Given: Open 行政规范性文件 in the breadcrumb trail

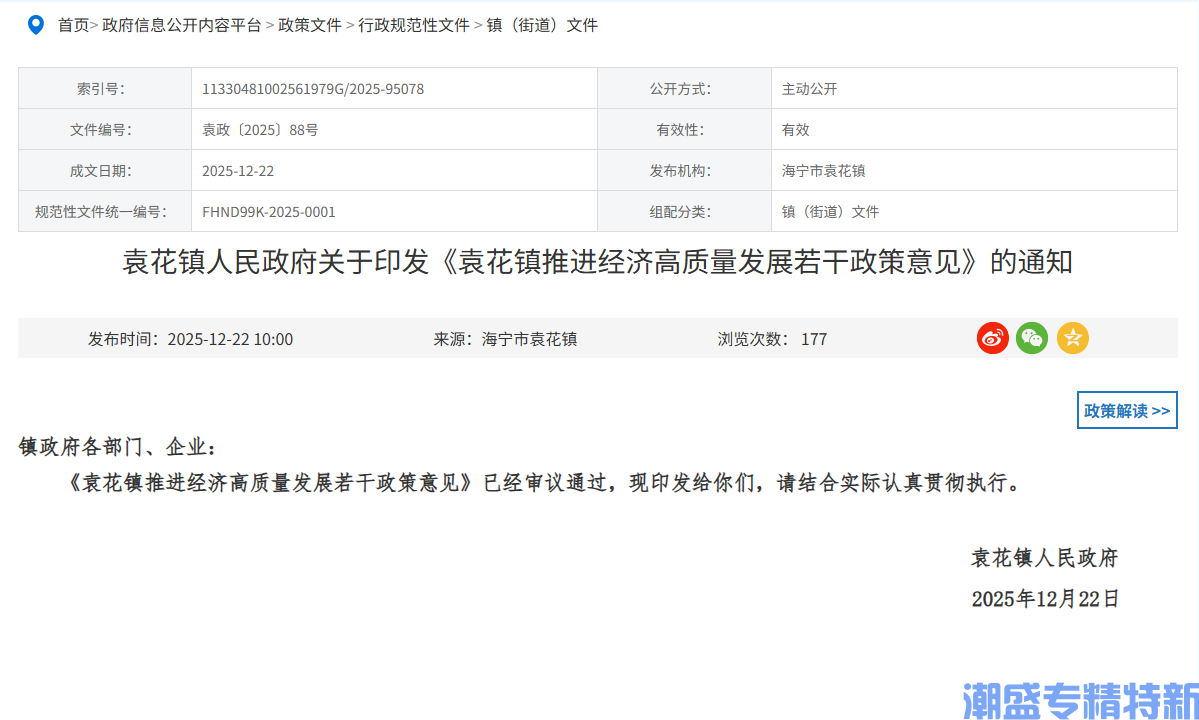Looking at the screenshot, I should (x=414, y=24).
